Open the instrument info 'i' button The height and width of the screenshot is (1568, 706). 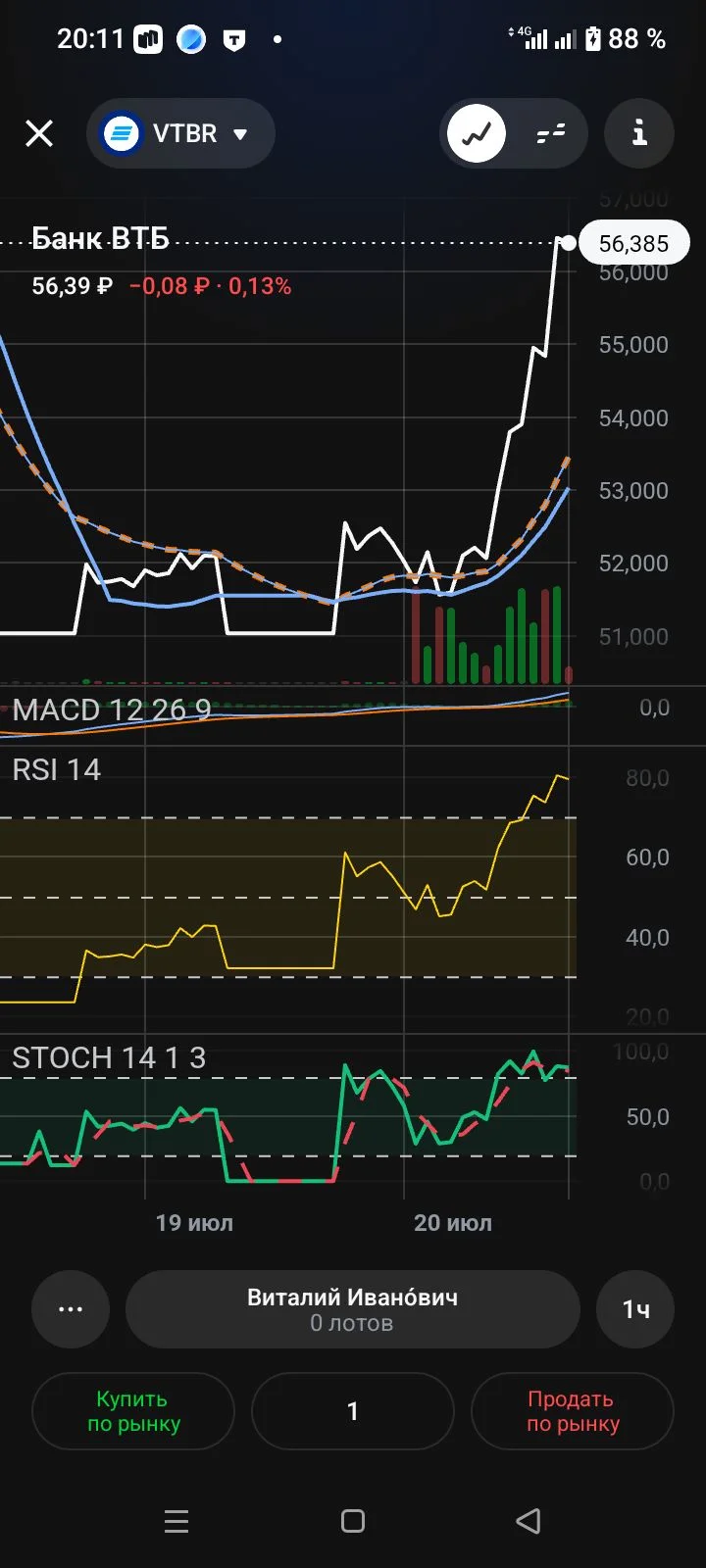[639, 133]
